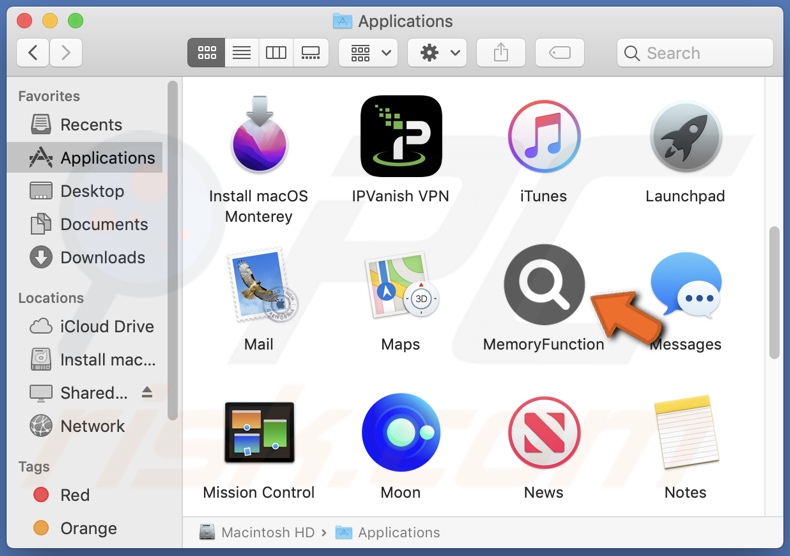Open the Launchpad rocket icon
790x556 pixels.
tap(686, 136)
